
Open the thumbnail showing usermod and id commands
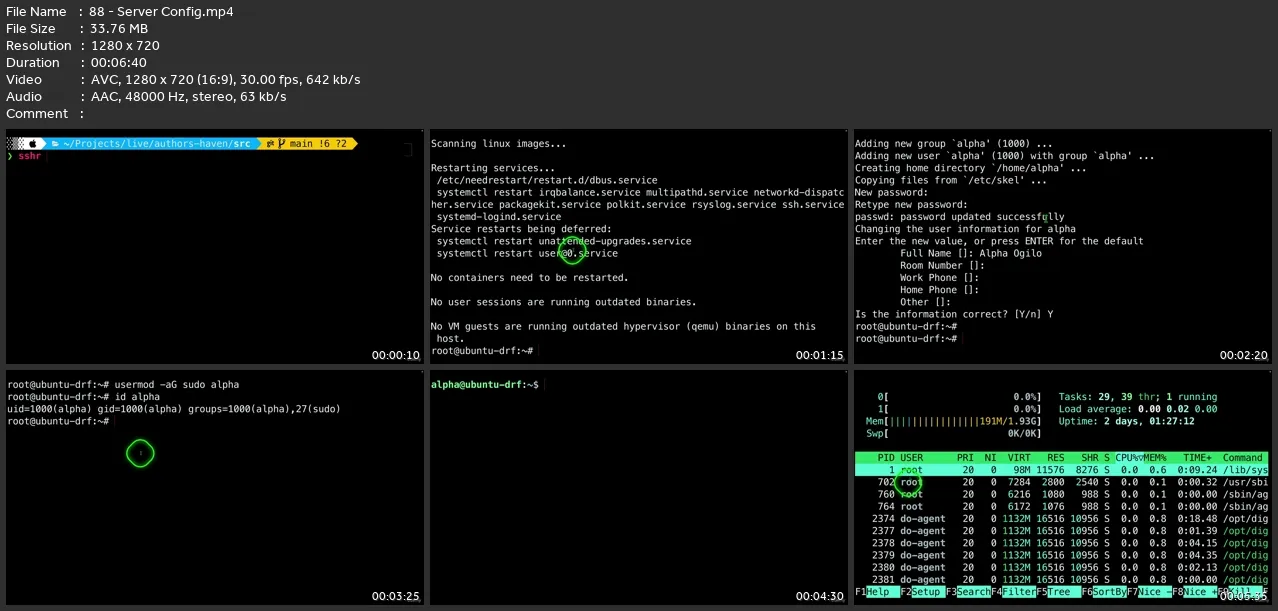pyautogui.click(x=215, y=488)
